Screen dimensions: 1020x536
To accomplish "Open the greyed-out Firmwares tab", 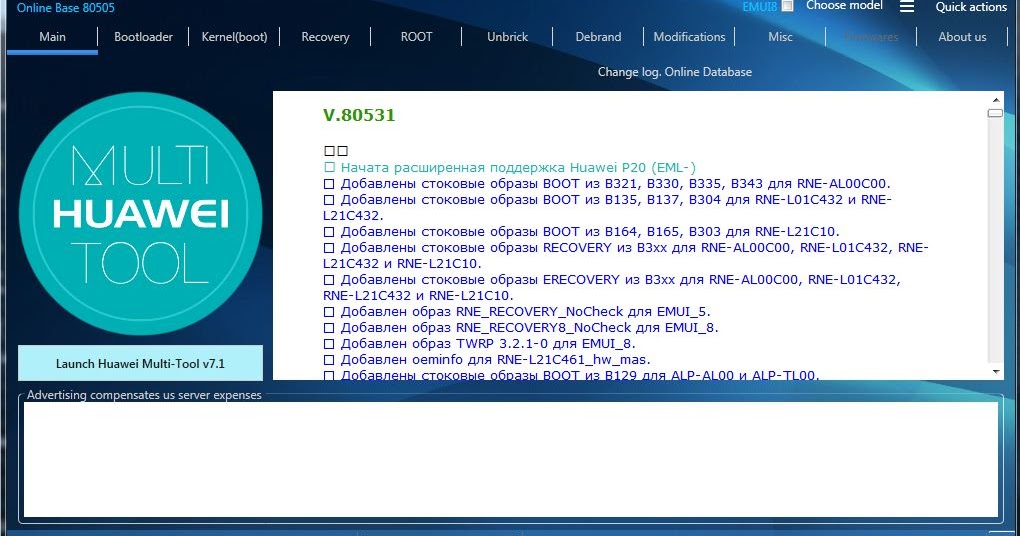I will coord(871,37).
